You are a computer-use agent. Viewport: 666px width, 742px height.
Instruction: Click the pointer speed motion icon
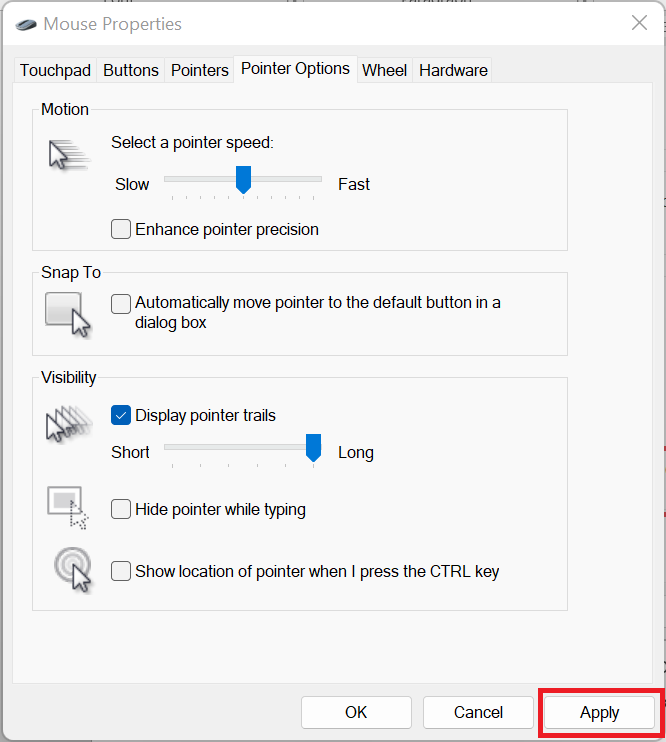tap(68, 156)
